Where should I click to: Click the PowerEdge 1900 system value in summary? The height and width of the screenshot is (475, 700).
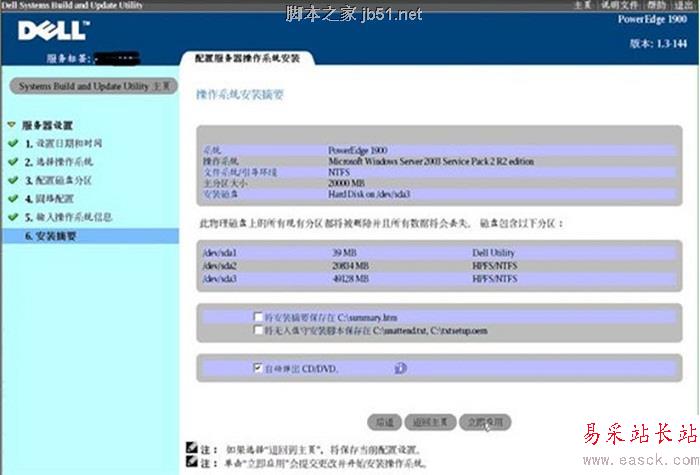pos(358,150)
